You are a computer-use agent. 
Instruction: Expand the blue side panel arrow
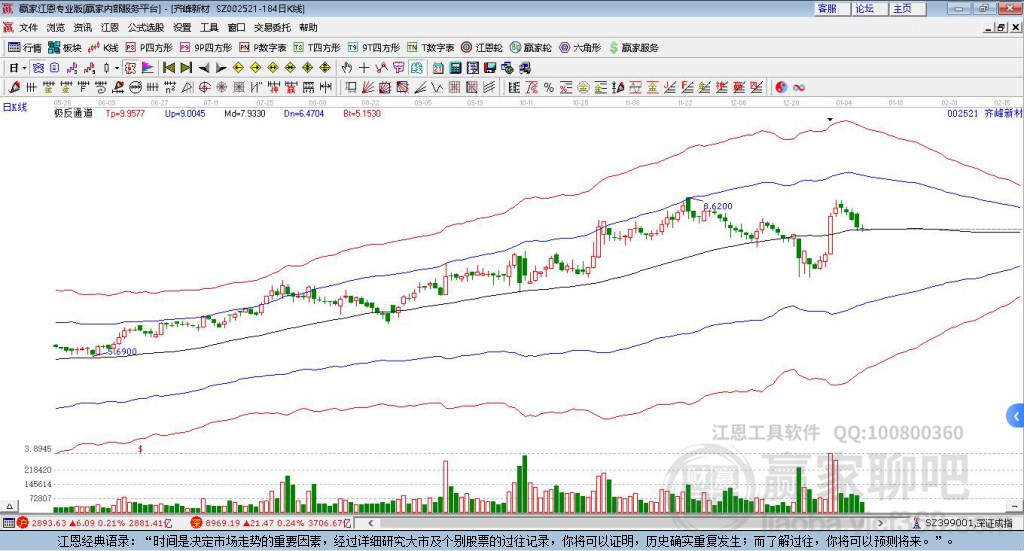click(1016, 416)
